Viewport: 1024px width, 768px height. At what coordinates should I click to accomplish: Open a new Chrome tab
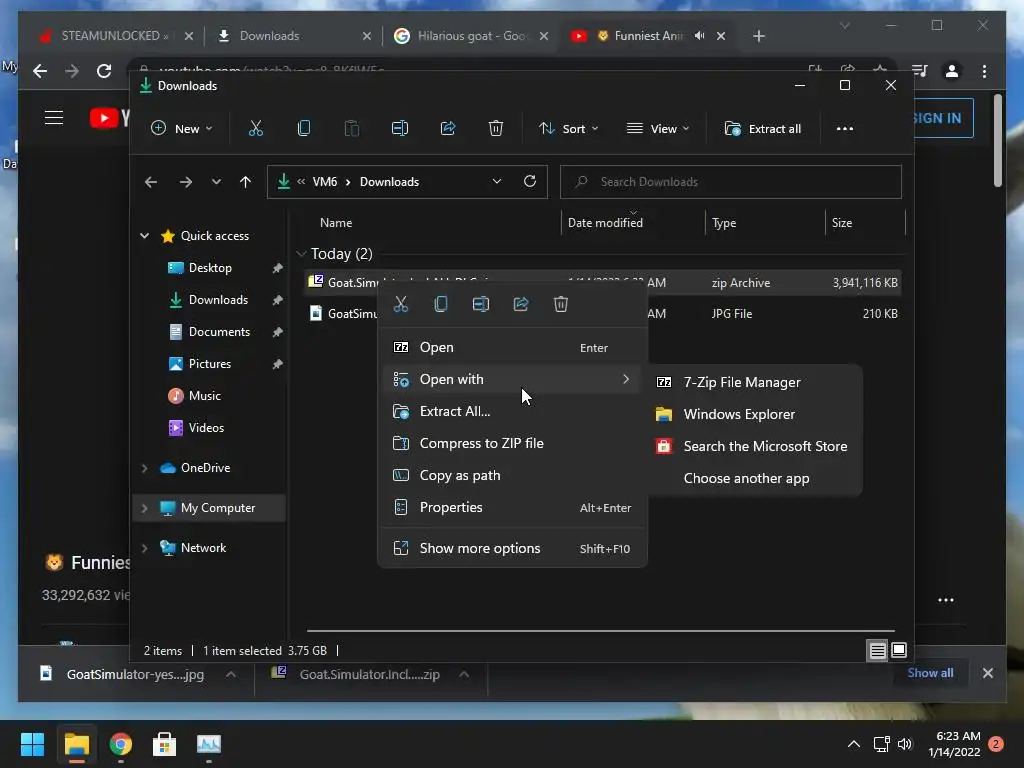tap(758, 36)
